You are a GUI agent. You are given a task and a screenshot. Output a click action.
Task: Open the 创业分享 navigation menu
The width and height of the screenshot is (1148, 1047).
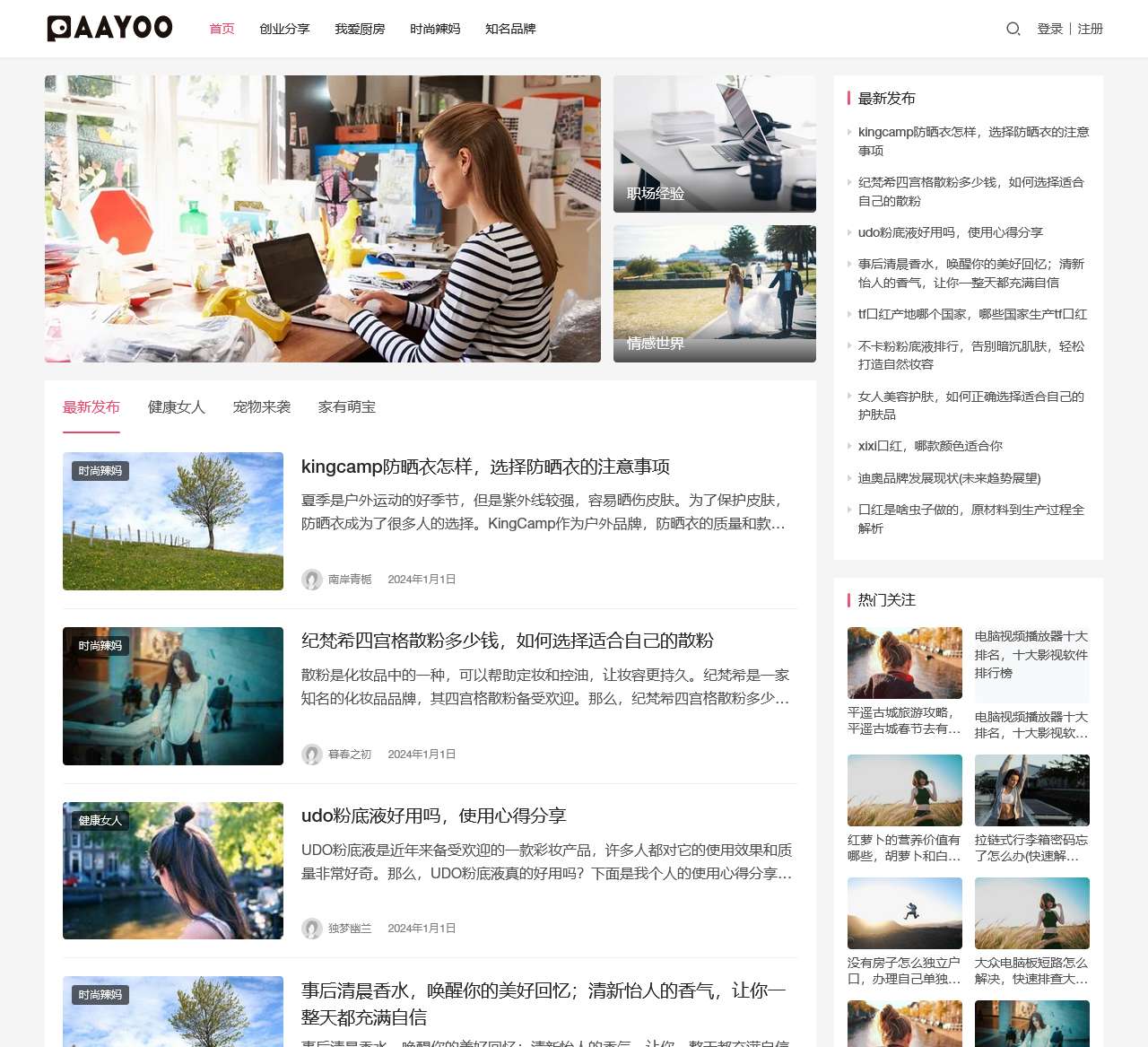pyautogui.click(x=283, y=29)
